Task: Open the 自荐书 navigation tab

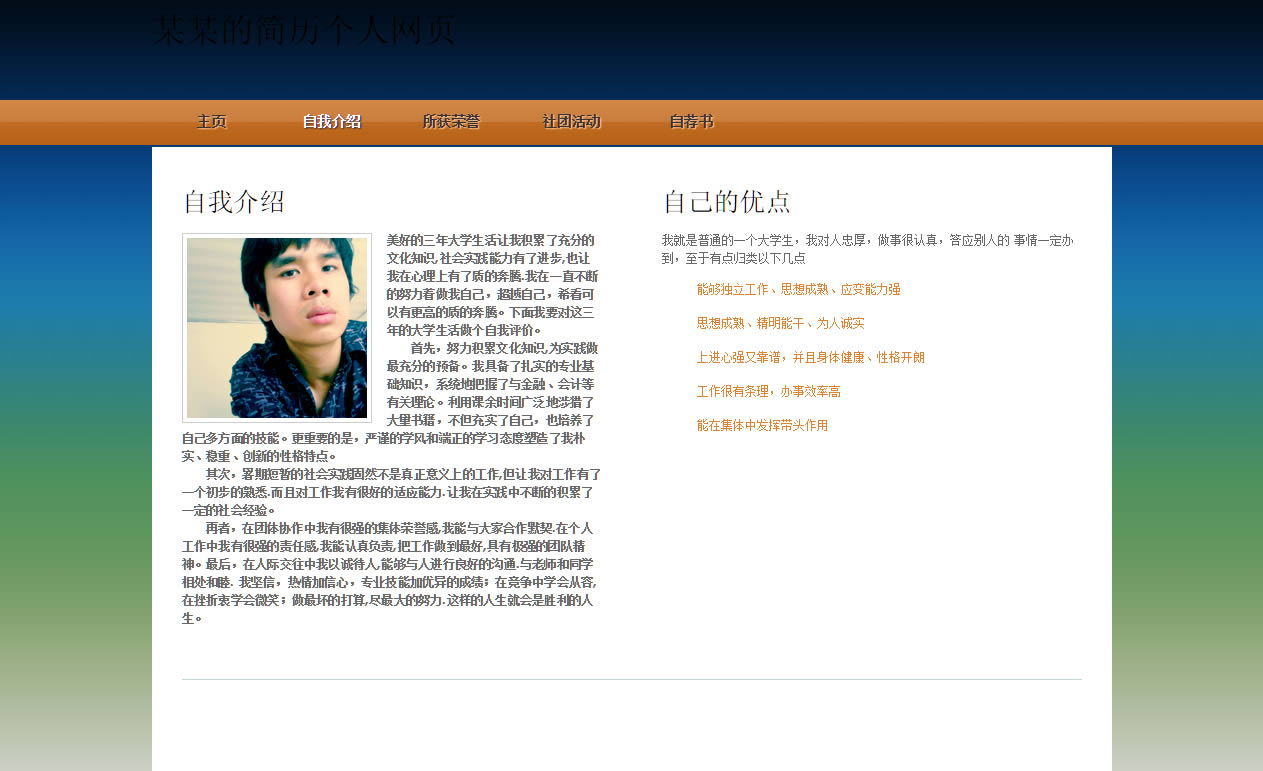Action: (x=691, y=122)
